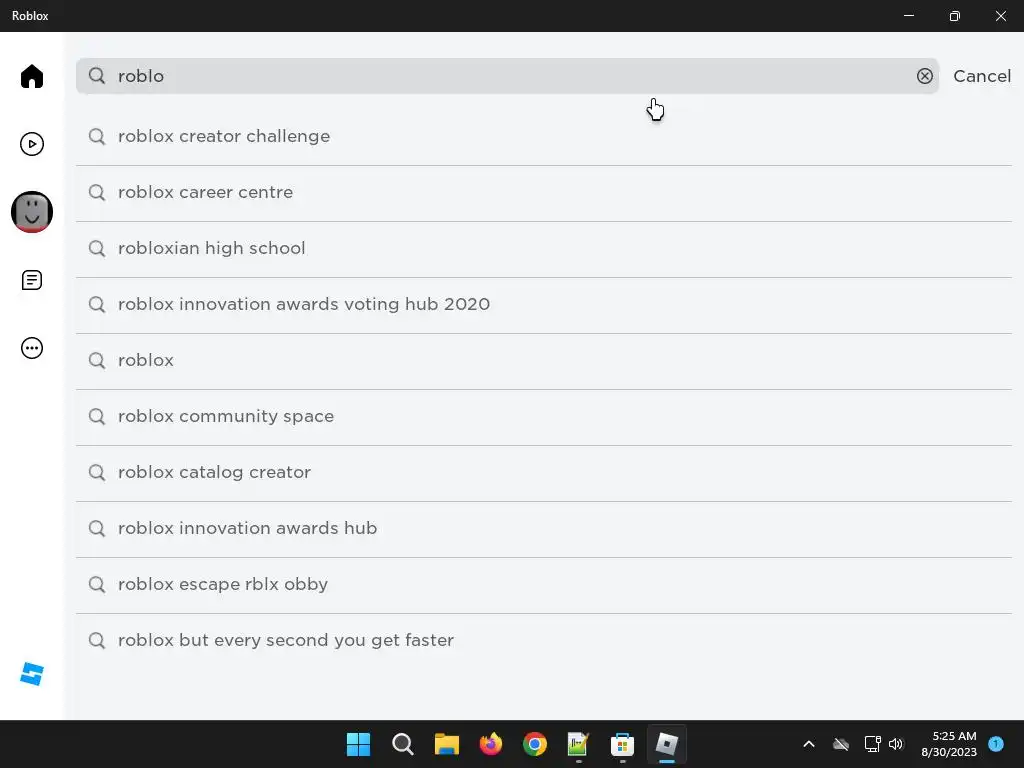1024x768 pixels.
Task: Open the More ellipsis icon in the sidebar
Action: click(x=31, y=348)
